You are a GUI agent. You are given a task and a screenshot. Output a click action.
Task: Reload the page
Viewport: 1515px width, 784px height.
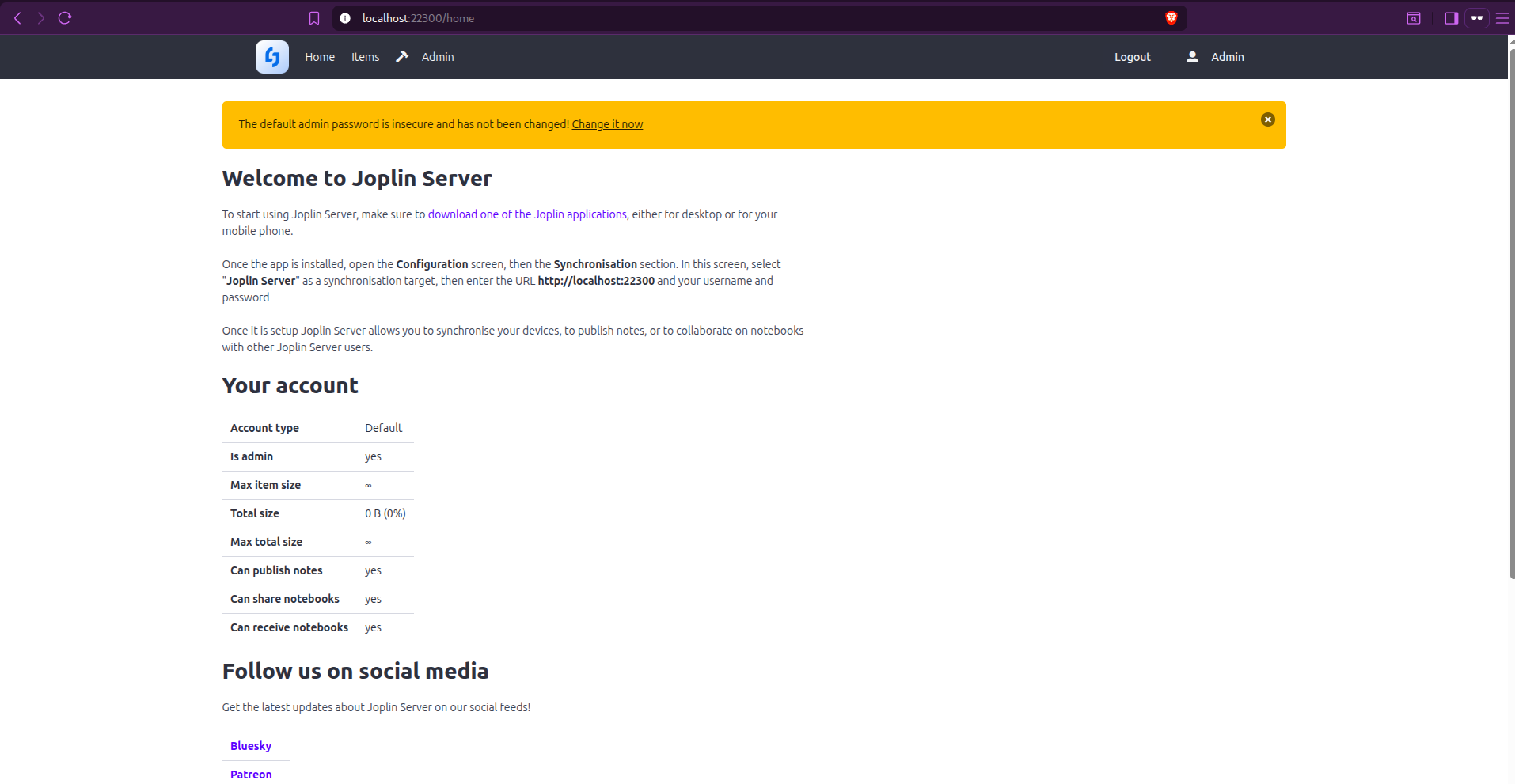click(65, 18)
